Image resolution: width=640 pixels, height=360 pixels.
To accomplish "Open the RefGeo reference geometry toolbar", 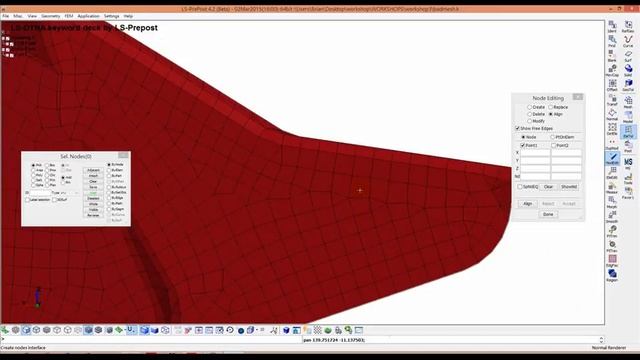I will pyautogui.click(x=628, y=27).
